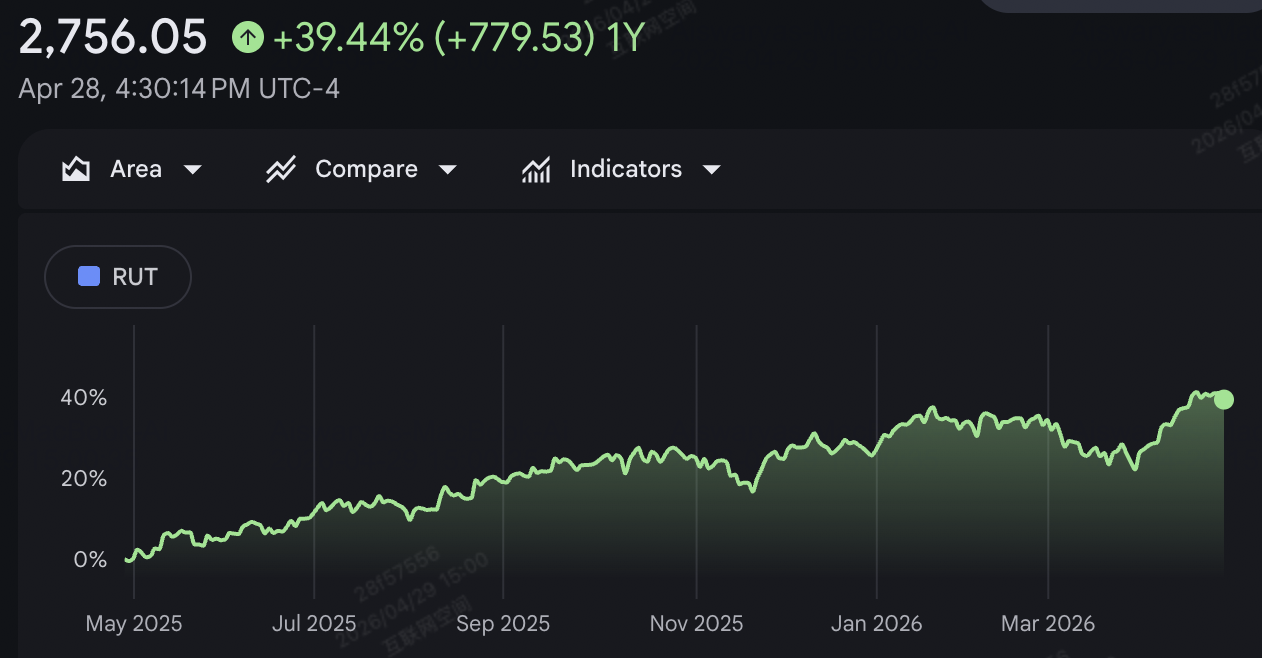
Task: Select the Jan 2026 axis label
Action: 876,624
